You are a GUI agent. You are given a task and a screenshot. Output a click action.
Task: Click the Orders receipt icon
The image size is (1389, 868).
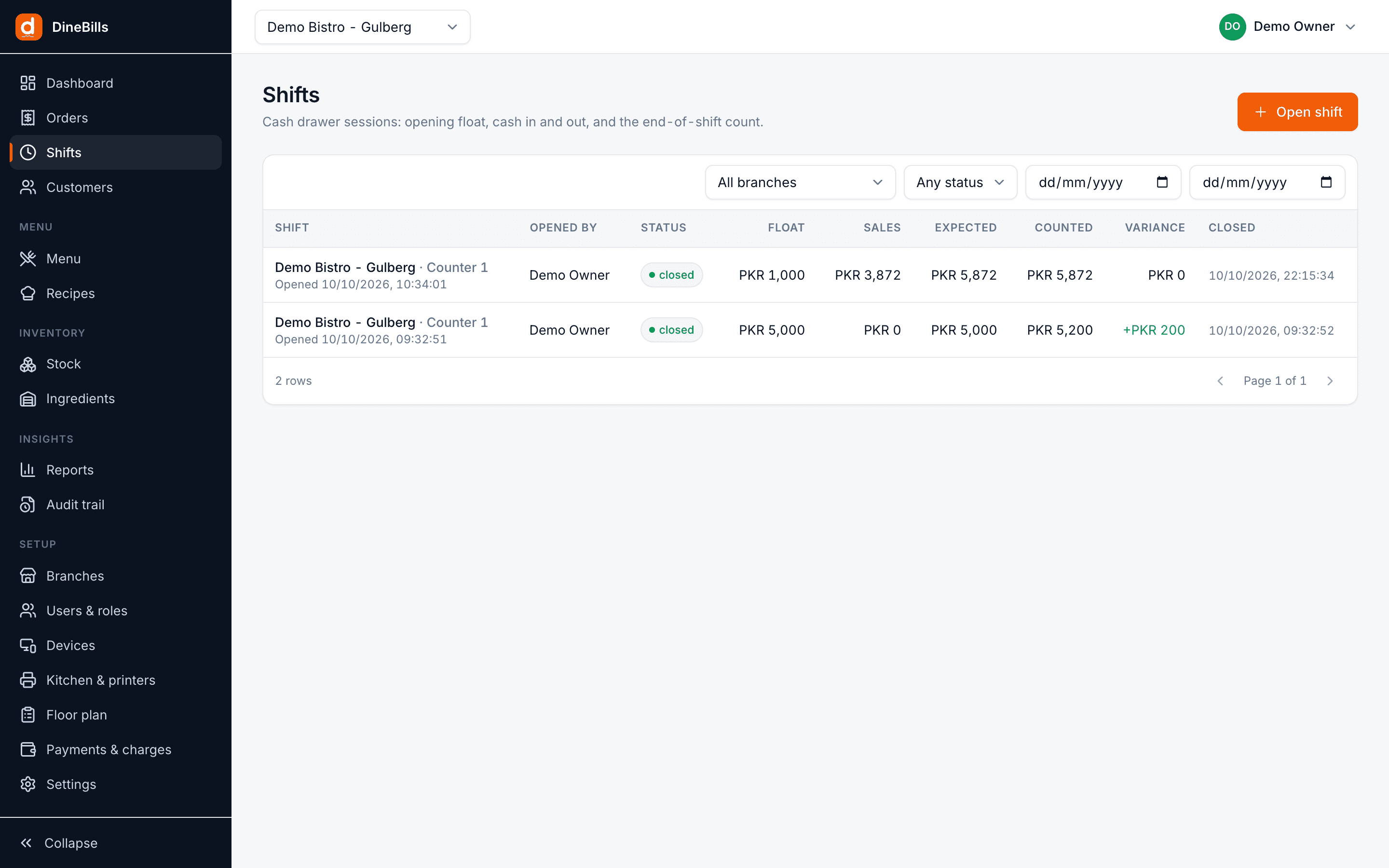coord(27,118)
